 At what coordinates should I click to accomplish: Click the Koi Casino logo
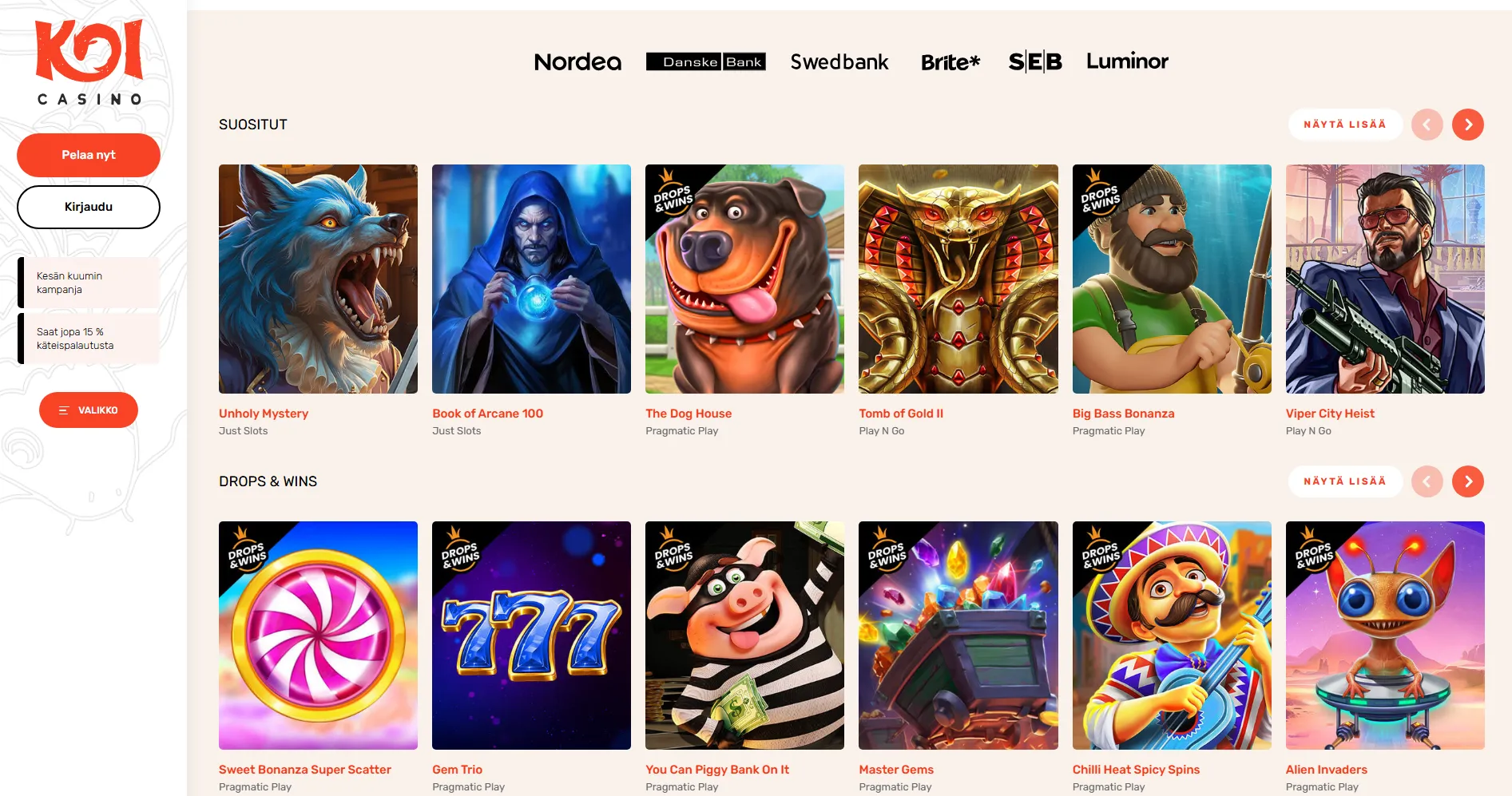point(89,62)
